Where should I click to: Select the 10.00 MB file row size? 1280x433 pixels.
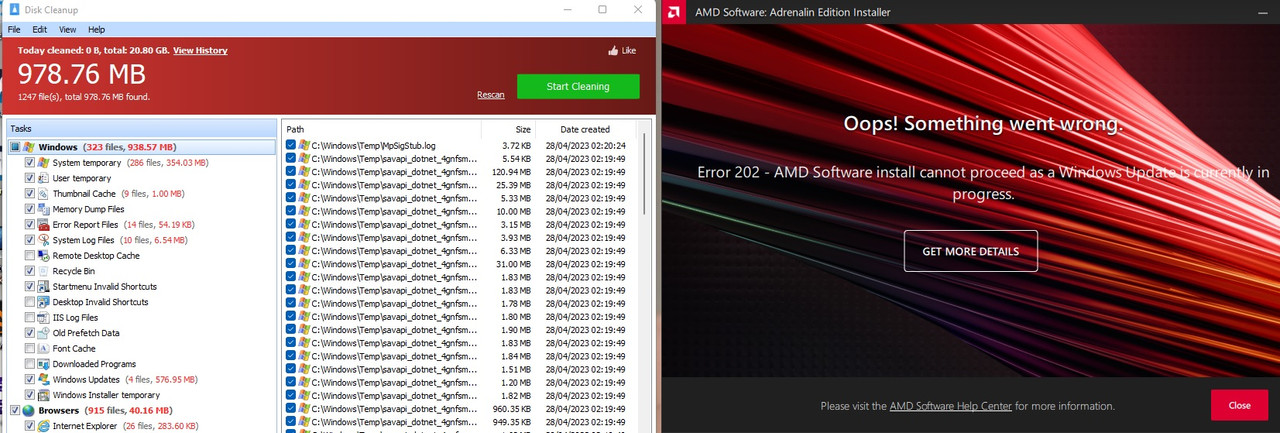516,212
